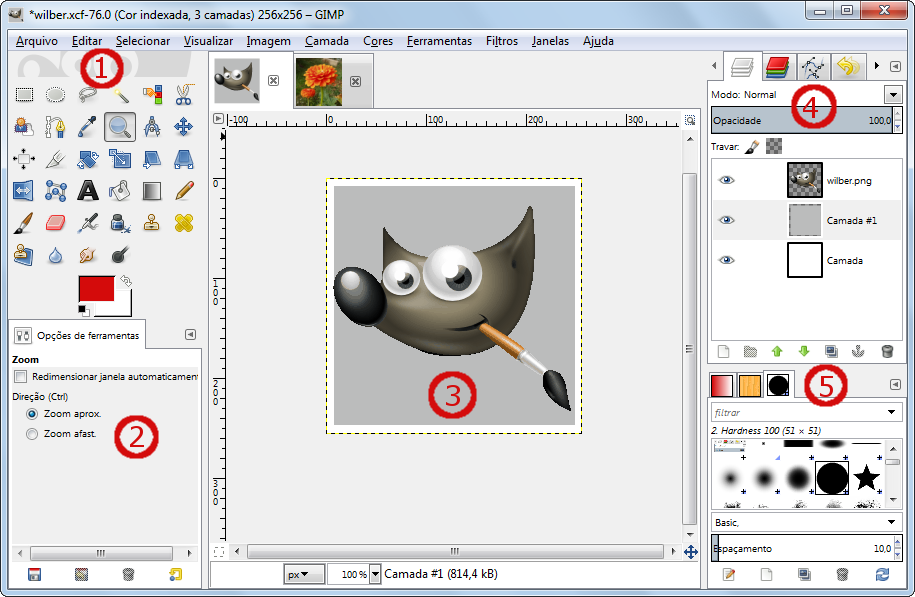915x597 pixels.
Task: Click the anchor layer icon
Action: pos(858,351)
